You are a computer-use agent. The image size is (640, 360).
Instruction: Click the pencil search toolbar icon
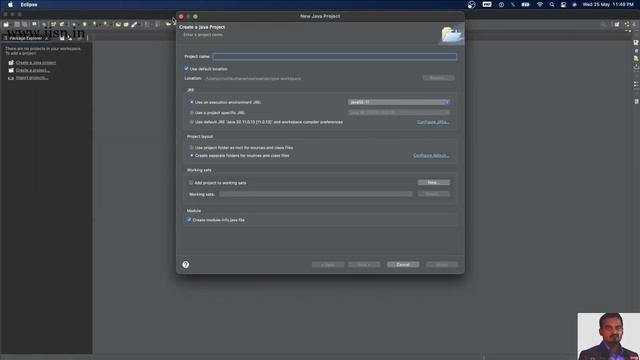pyautogui.click(x=134, y=24)
